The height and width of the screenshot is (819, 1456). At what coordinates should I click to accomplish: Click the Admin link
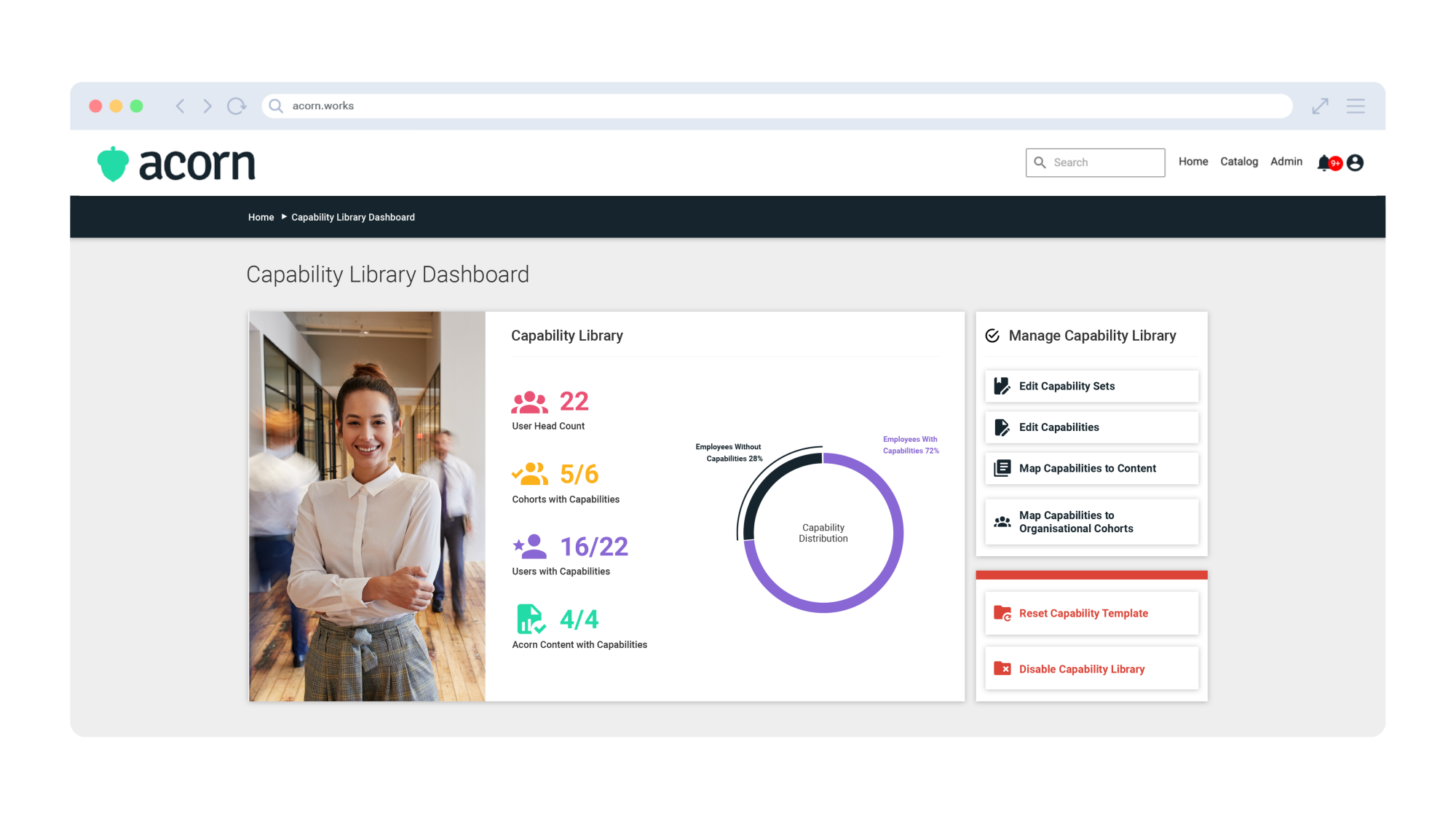click(x=1286, y=162)
